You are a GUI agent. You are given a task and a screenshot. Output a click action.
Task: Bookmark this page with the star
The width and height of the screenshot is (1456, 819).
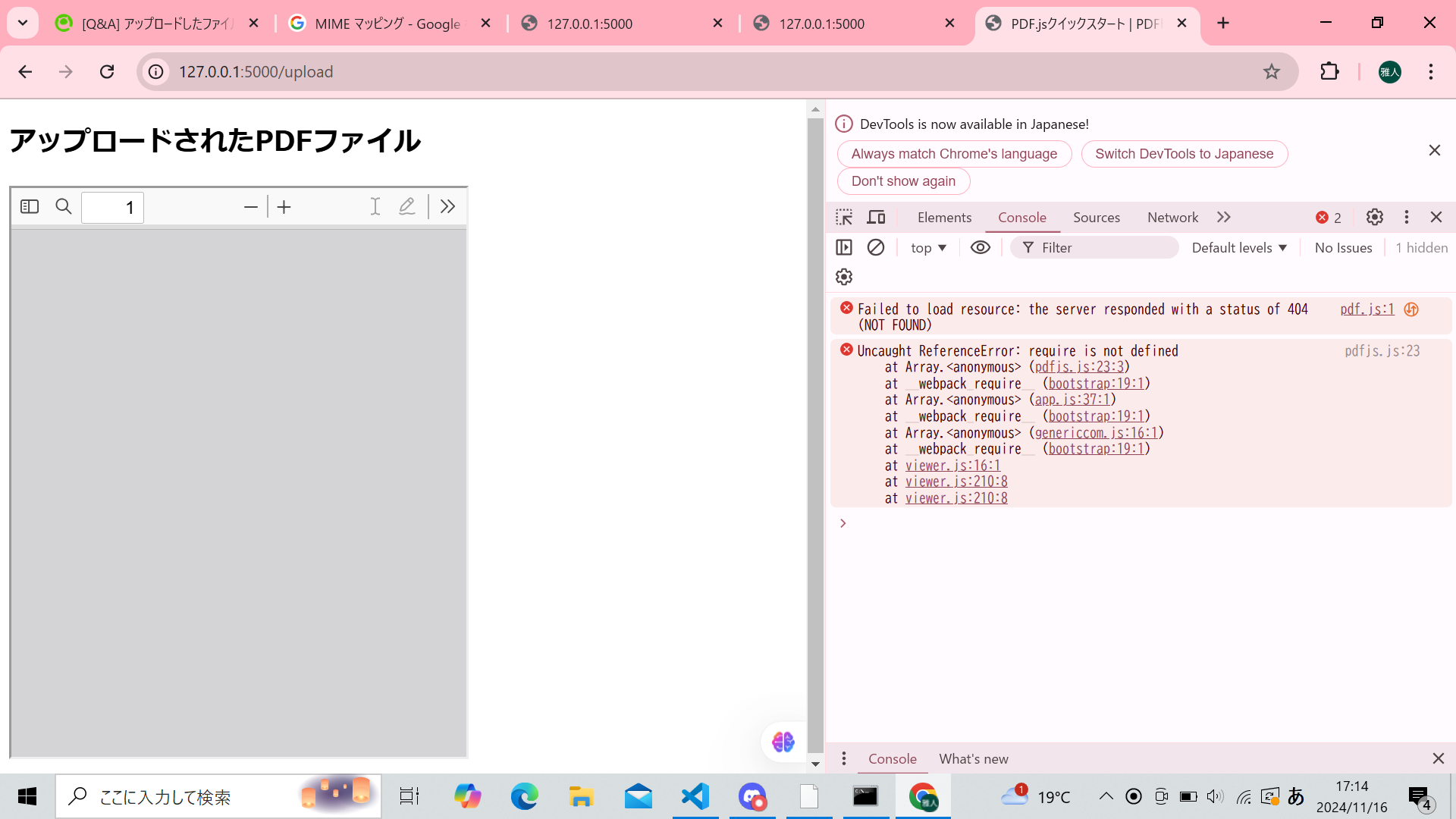pyautogui.click(x=1271, y=71)
